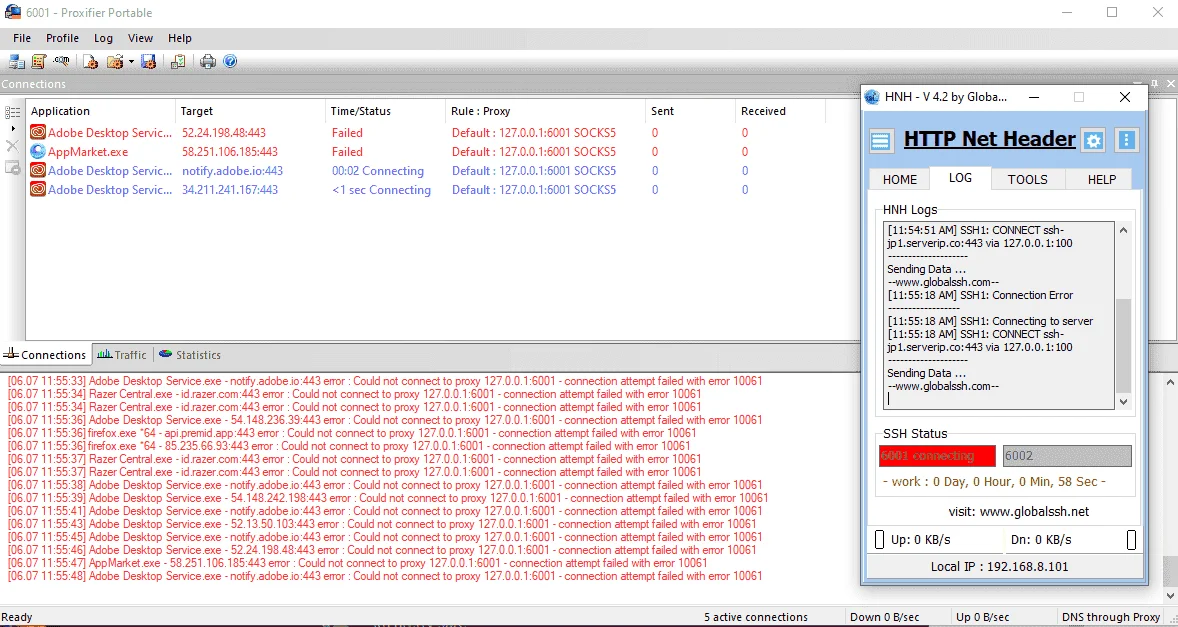Click the Dn: 0 KB/s indicator in HNH

pos(1041,539)
